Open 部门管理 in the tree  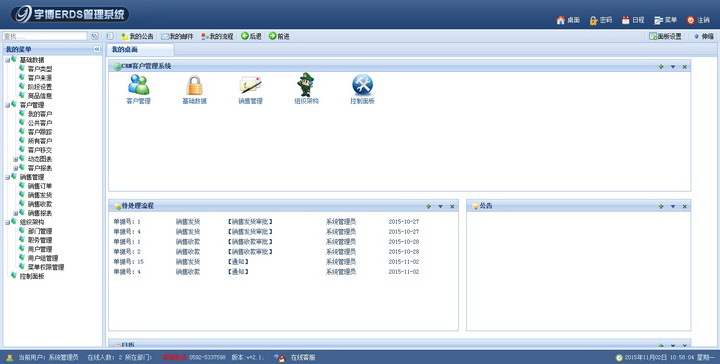pyautogui.click(x=39, y=231)
